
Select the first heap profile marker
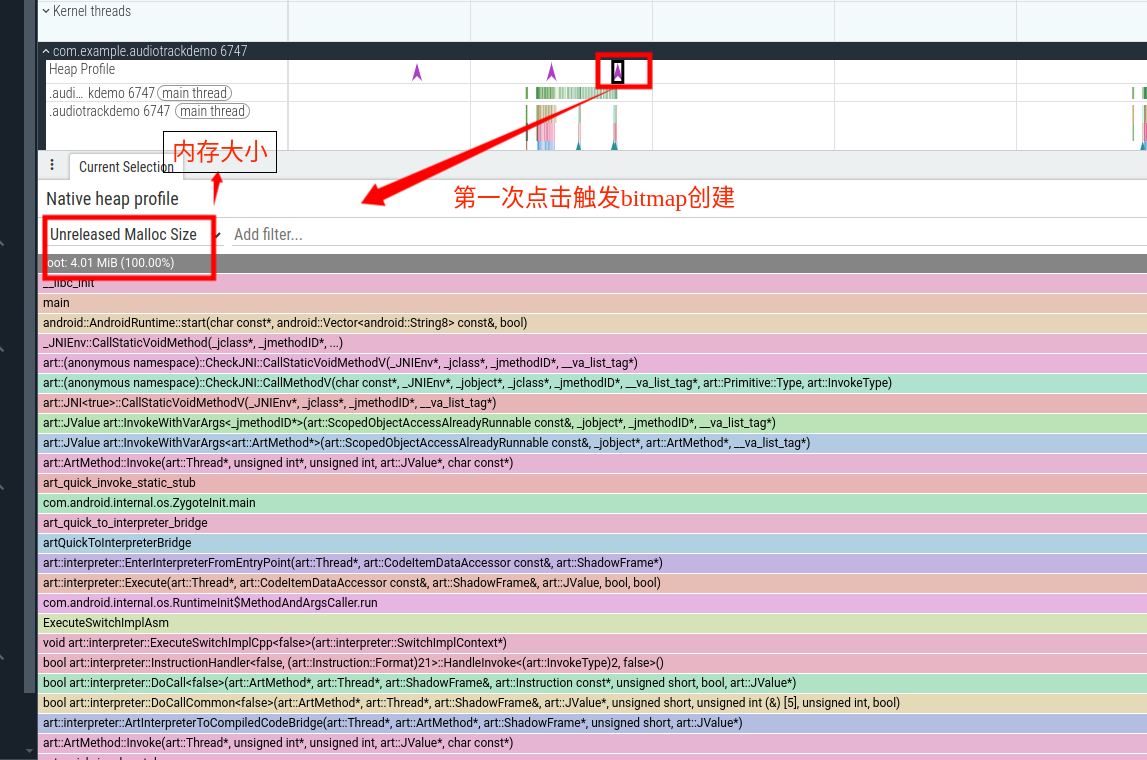[x=417, y=72]
